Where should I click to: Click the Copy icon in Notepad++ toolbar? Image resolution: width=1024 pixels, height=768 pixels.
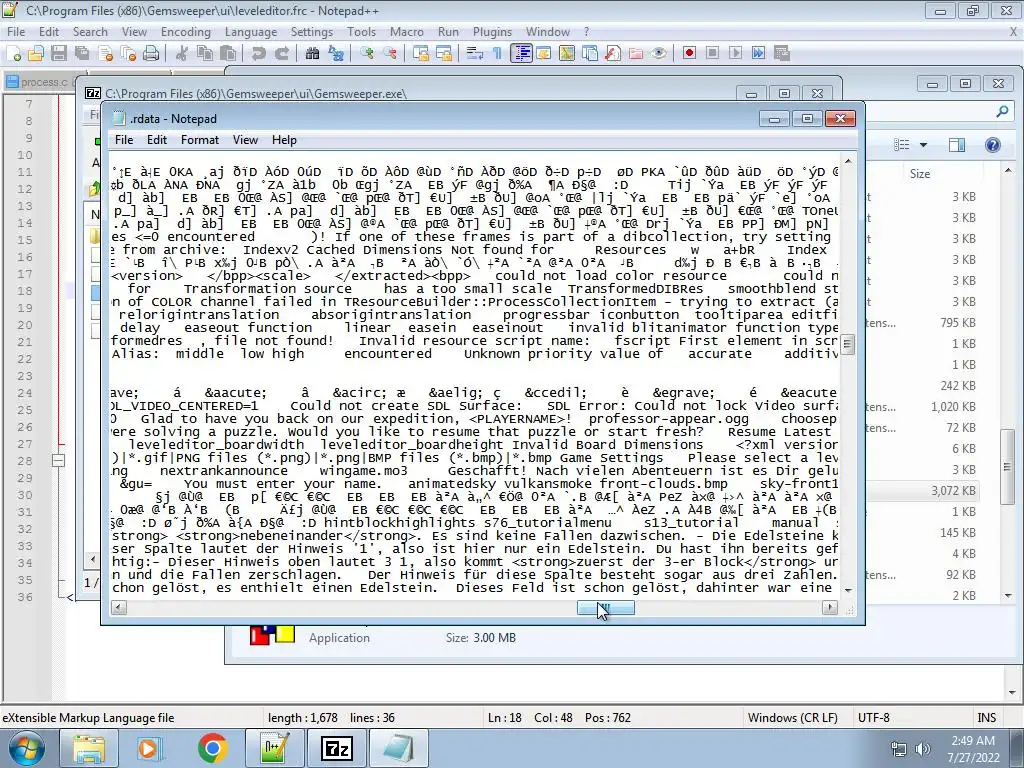[204, 54]
